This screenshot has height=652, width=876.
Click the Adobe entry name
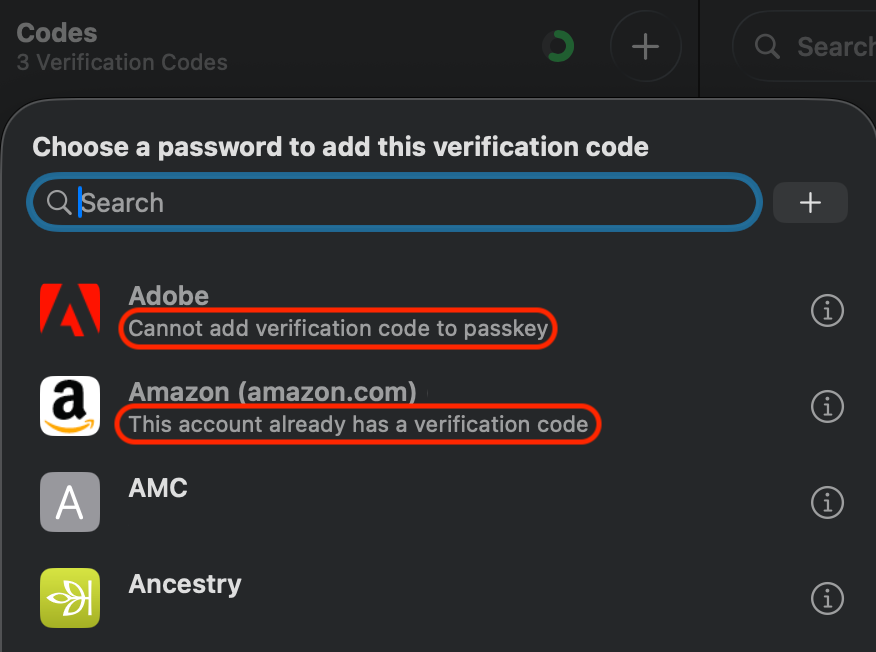[x=169, y=296]
